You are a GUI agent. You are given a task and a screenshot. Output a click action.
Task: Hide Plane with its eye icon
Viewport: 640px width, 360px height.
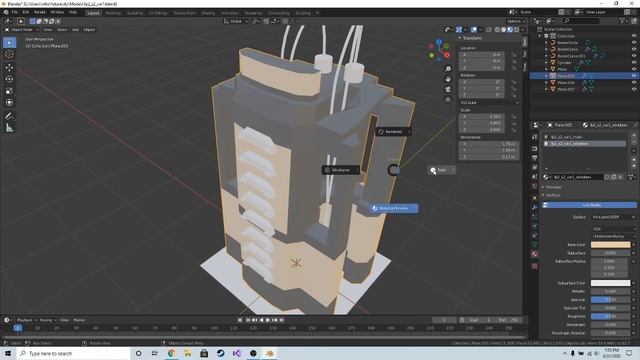(x=634, y=69)
